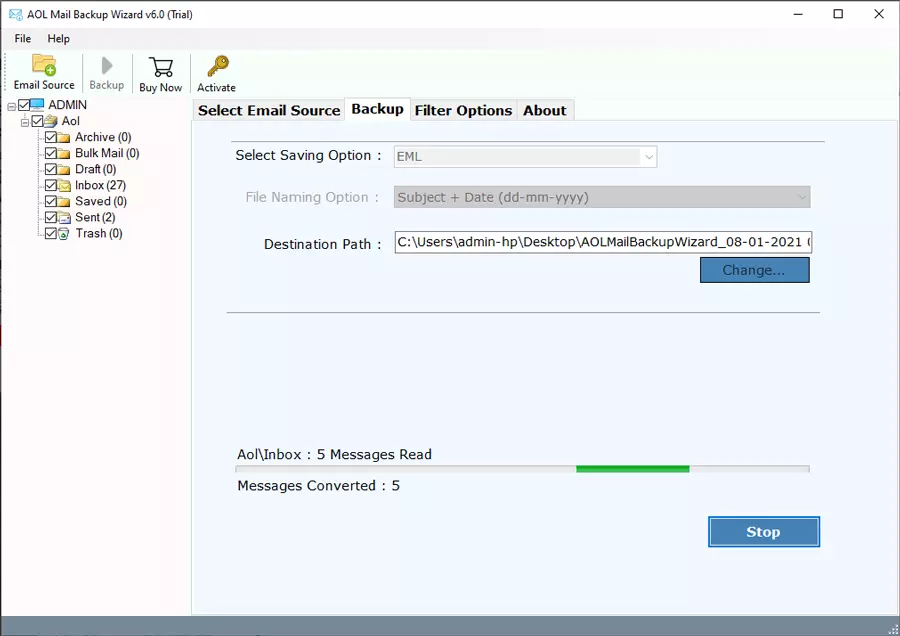This screenshot has height=636, width=900.
Task: Click the Trash recycle bin icon
Action: (64, 234)
